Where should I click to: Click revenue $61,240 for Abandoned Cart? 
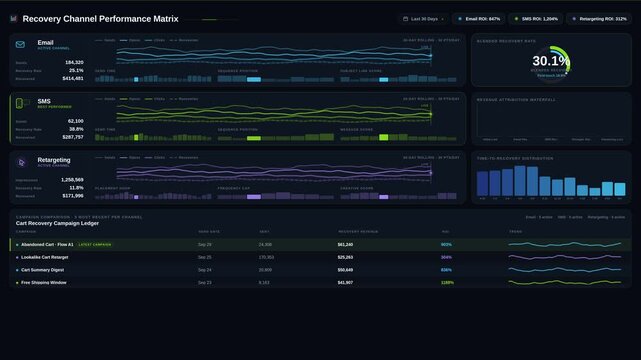click(345, 244)
